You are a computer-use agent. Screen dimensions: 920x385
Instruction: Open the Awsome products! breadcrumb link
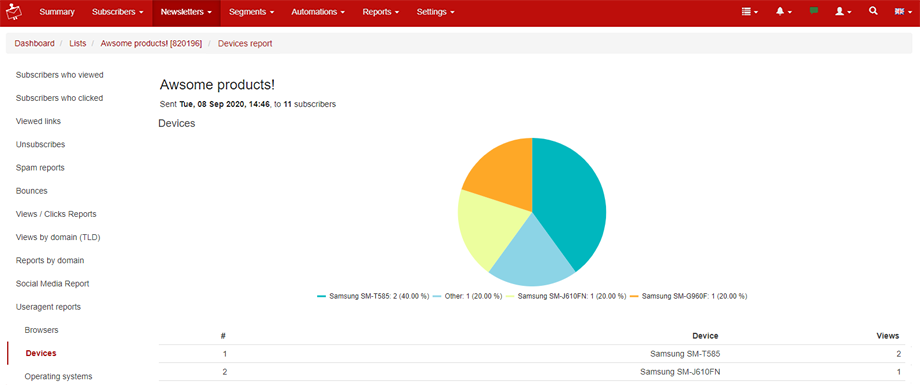point(151,43)
